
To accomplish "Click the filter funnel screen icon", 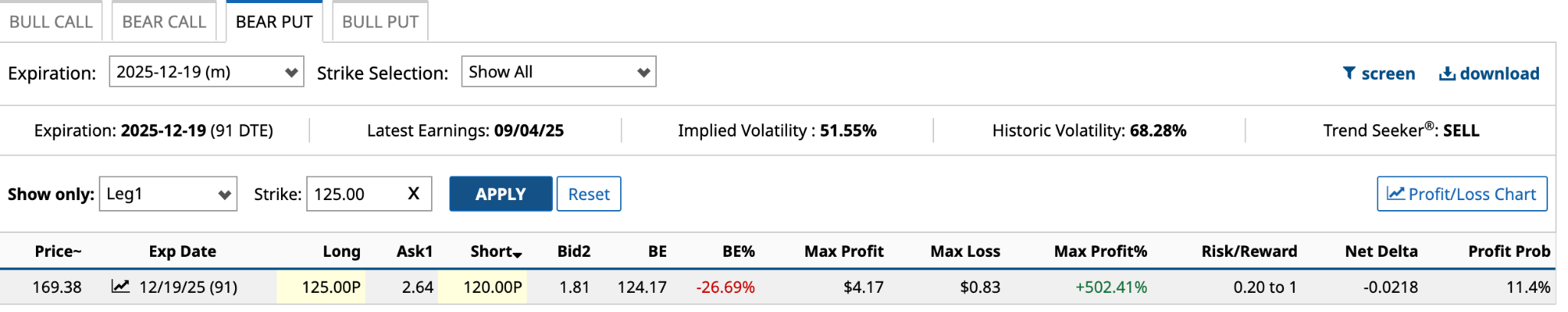I will [x=1349, y=74].
